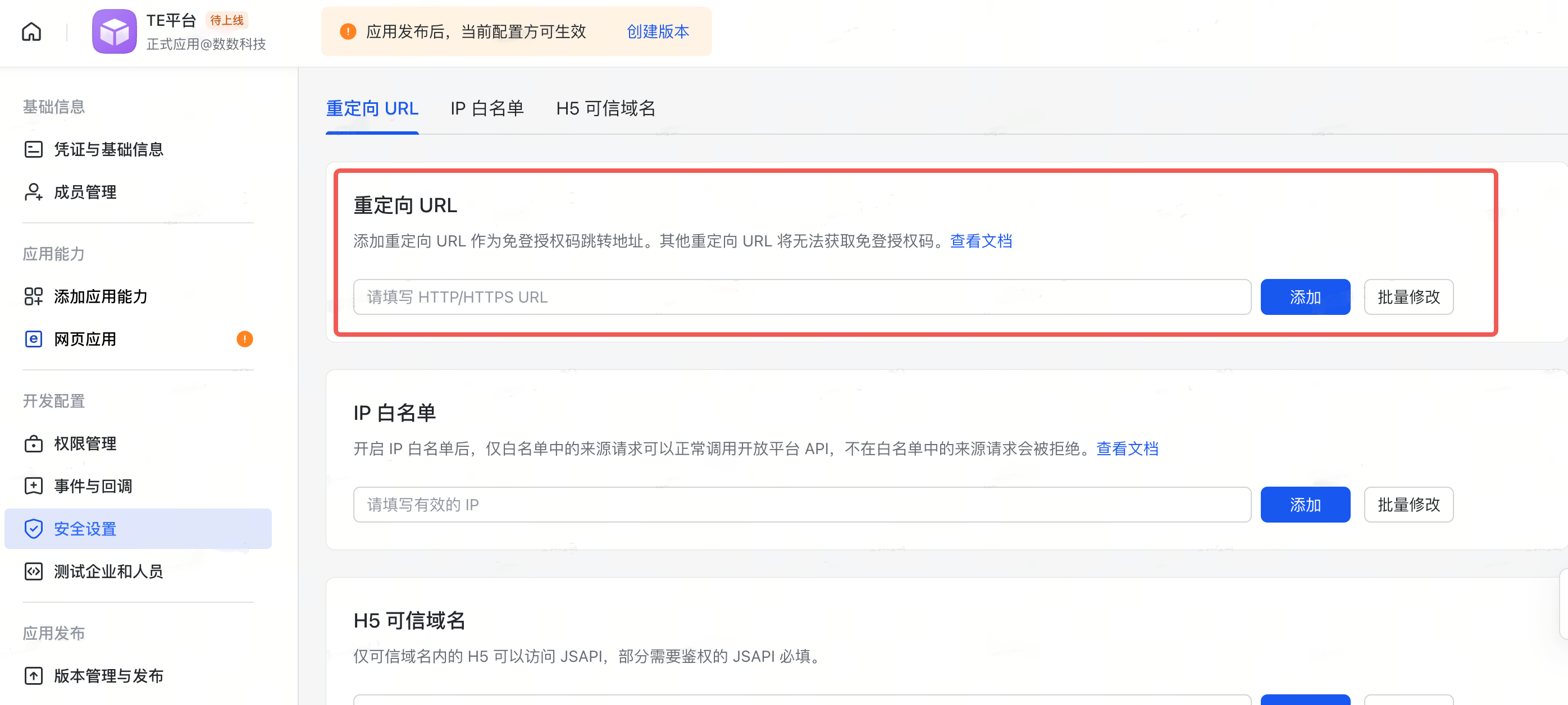Click the 版本管理与发布 upload icon
This screenshot has width=1568, height=705.
click(34, 676)
